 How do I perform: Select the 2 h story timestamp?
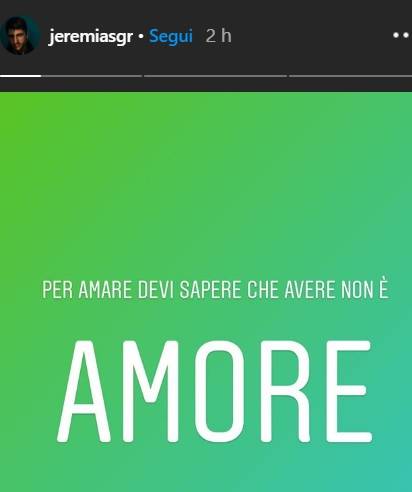218,36
